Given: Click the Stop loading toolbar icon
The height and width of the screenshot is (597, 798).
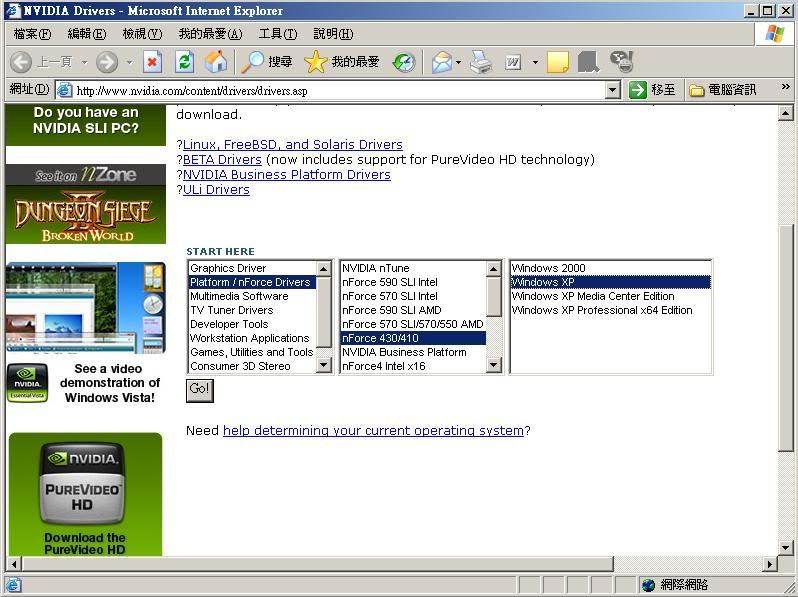Looking at the screenshot, I should [x=152, y=62].
